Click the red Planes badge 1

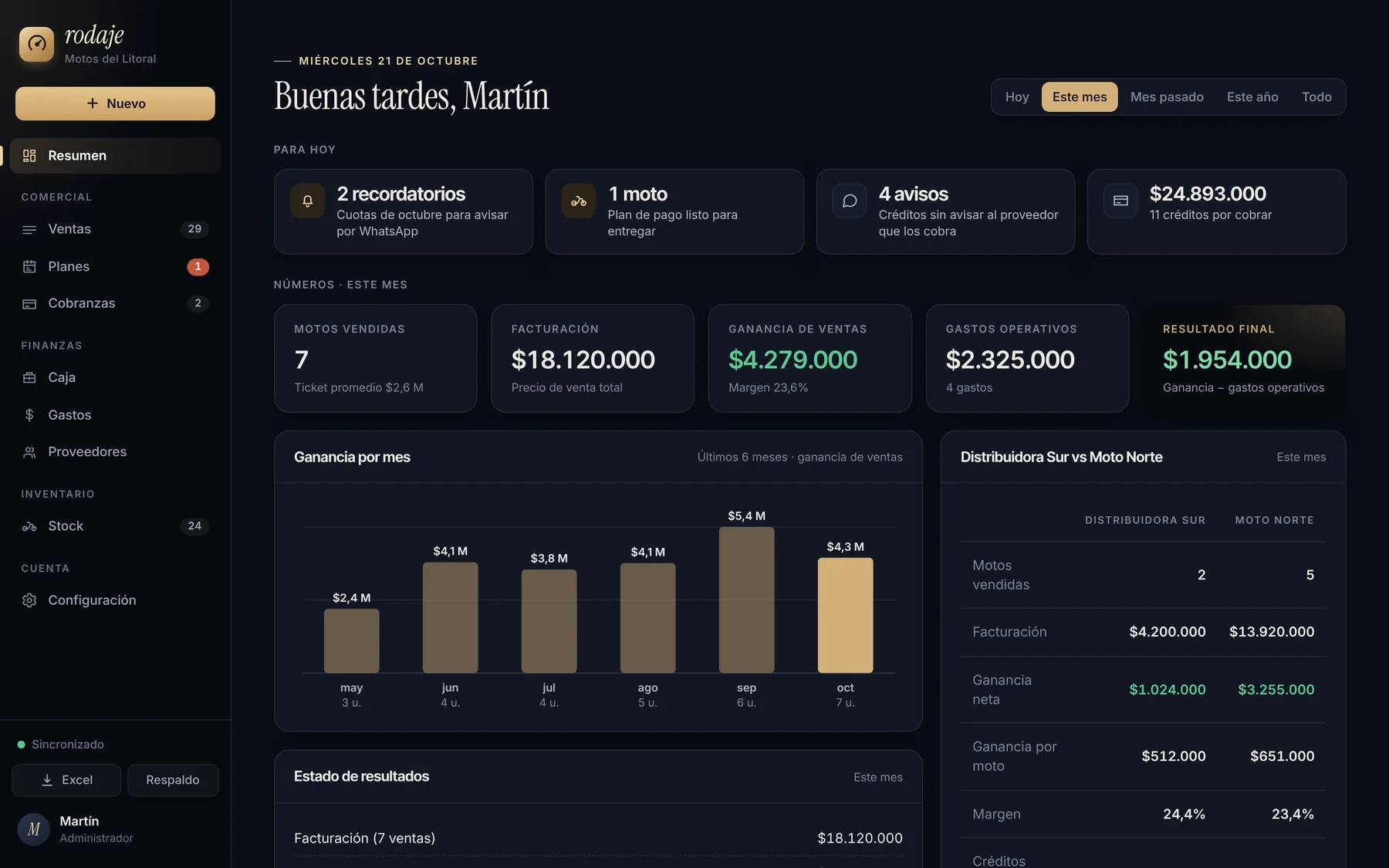point(198,266)
